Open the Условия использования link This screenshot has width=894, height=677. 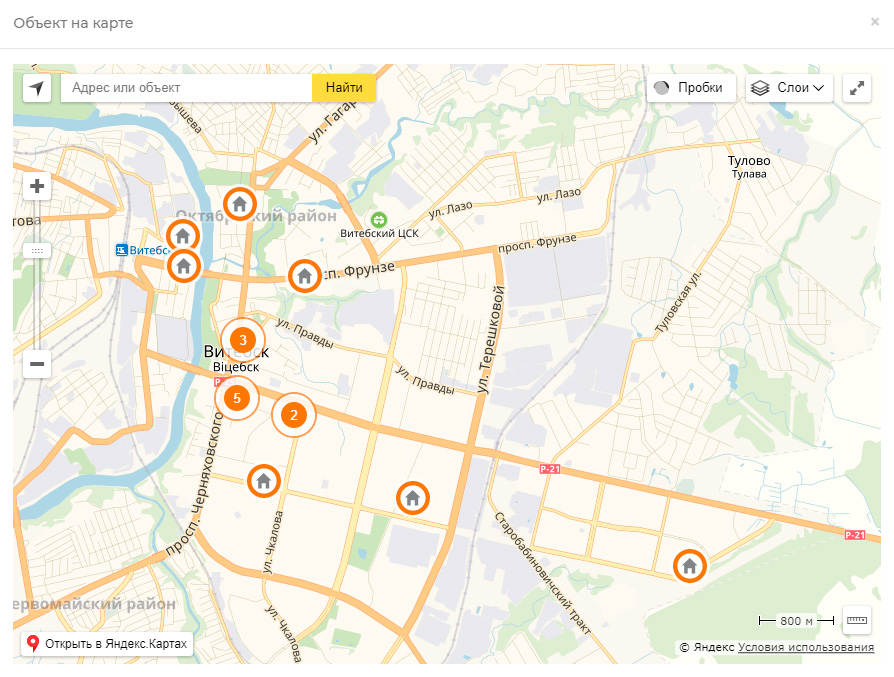coord(806,648)
